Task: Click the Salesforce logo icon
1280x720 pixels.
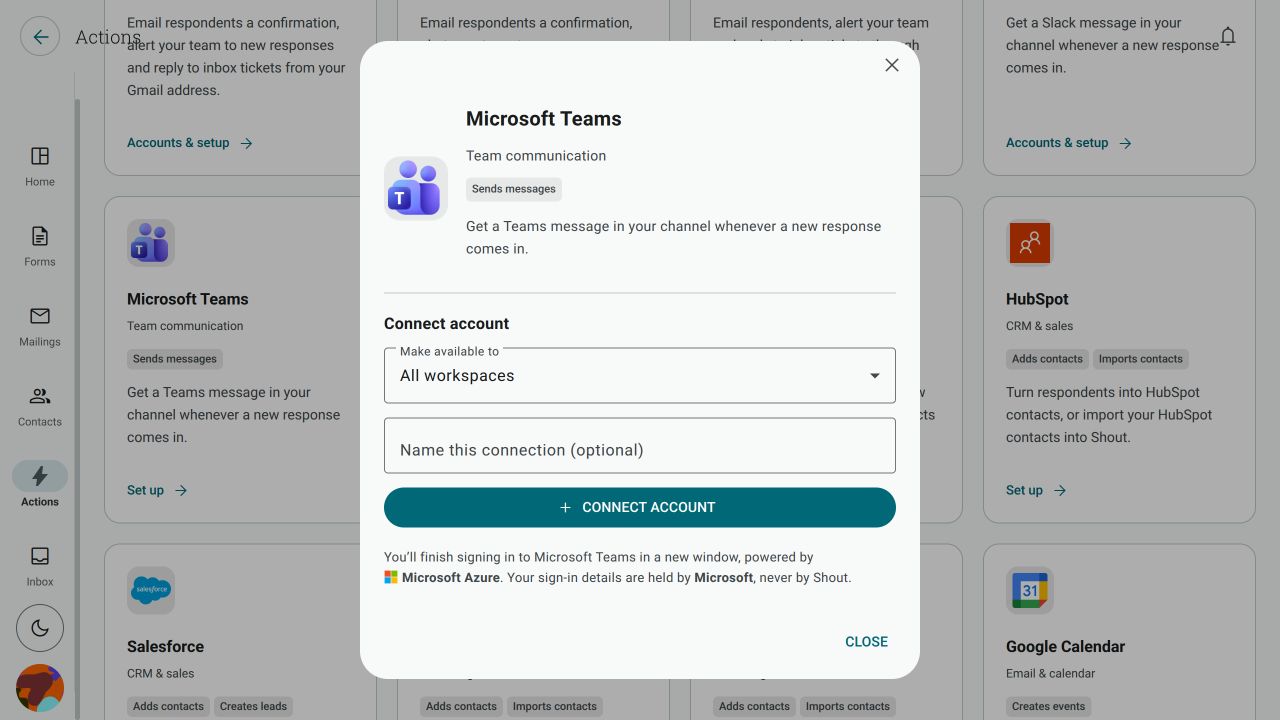Action: click(151, 591)
